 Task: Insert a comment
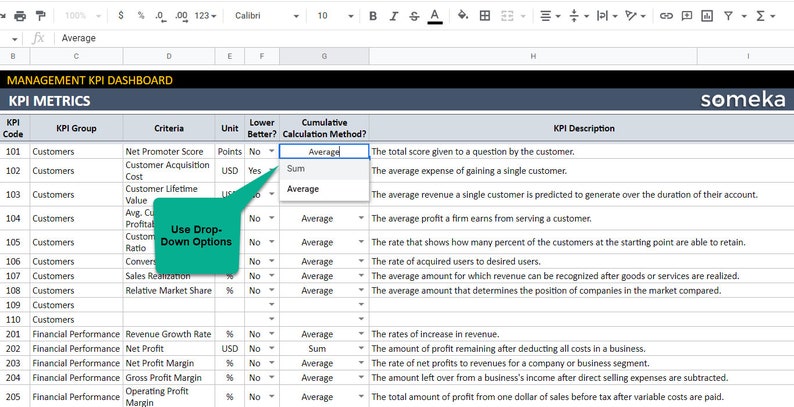tap(687, 16)
